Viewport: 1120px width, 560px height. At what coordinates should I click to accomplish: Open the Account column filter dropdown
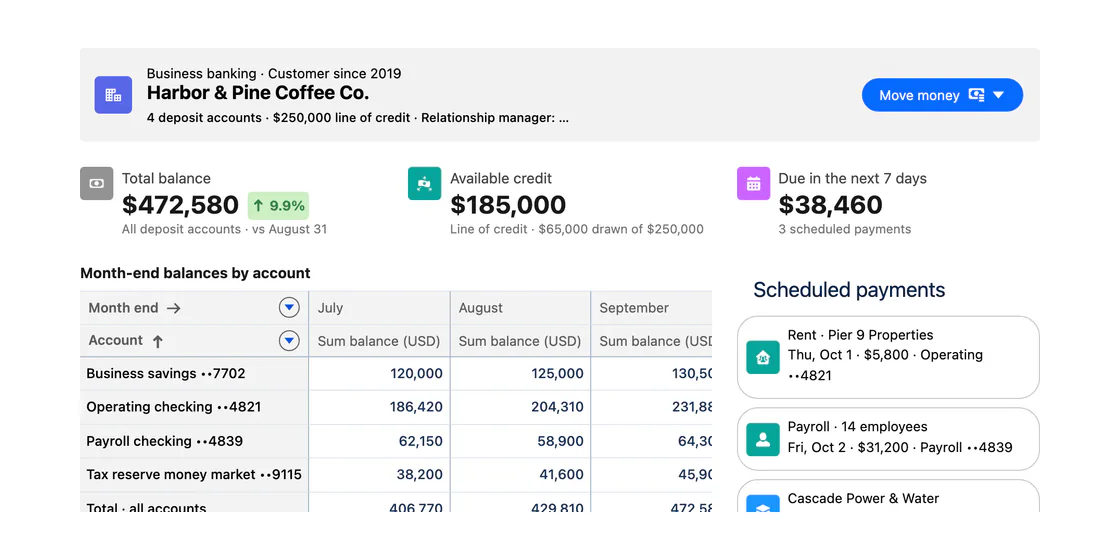tap(289, 341)
